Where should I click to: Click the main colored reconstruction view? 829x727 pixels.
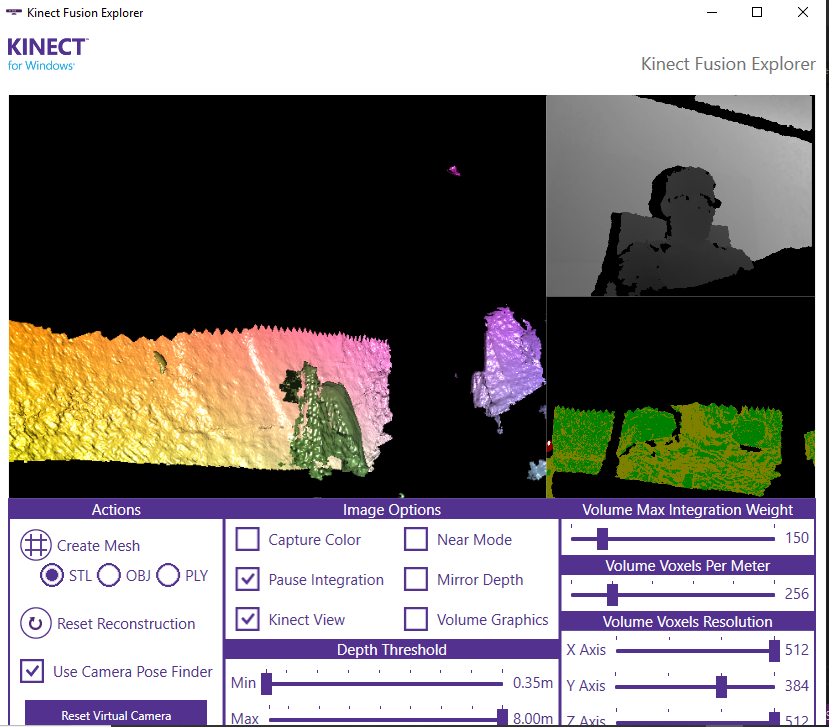(x=277, y=296)
